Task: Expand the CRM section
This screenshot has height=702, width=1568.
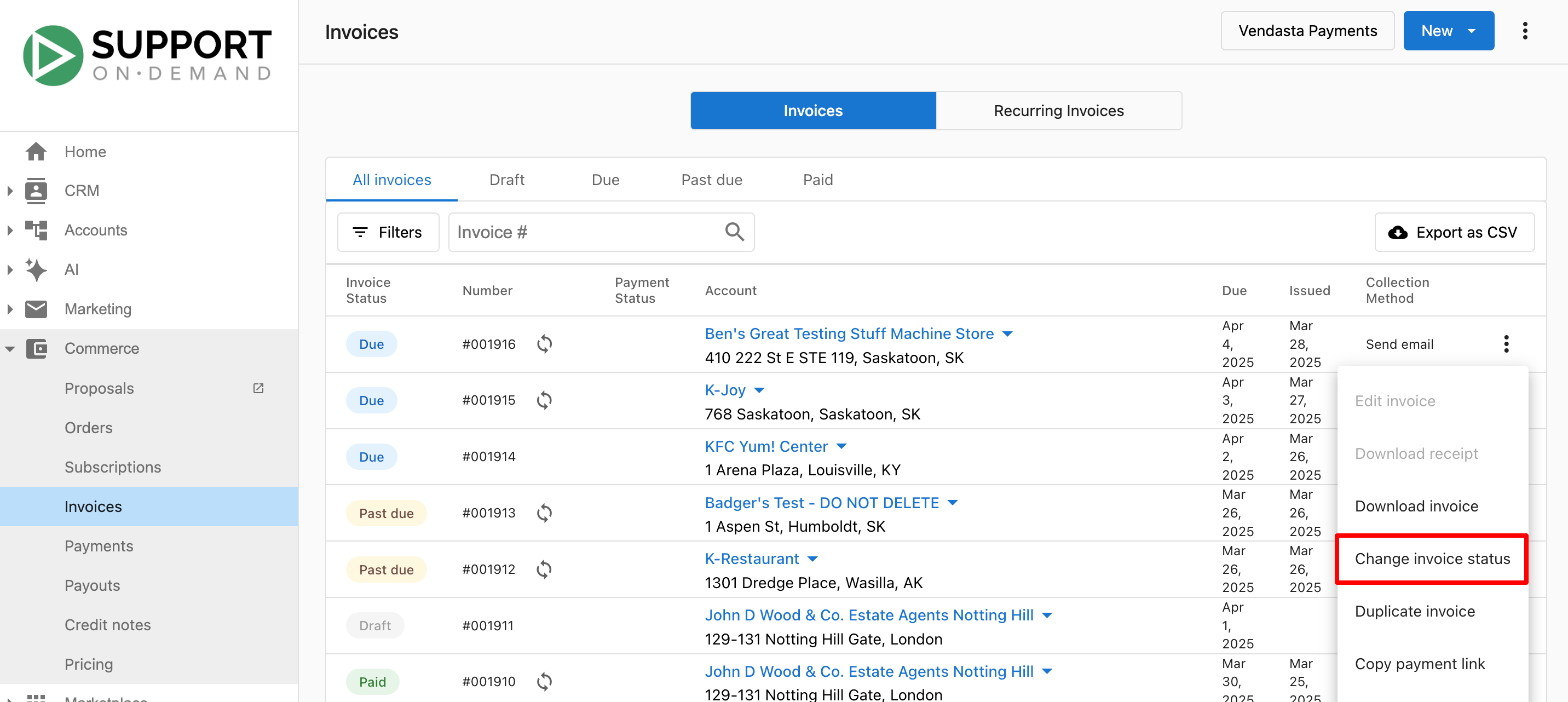Action: (10, 191)
